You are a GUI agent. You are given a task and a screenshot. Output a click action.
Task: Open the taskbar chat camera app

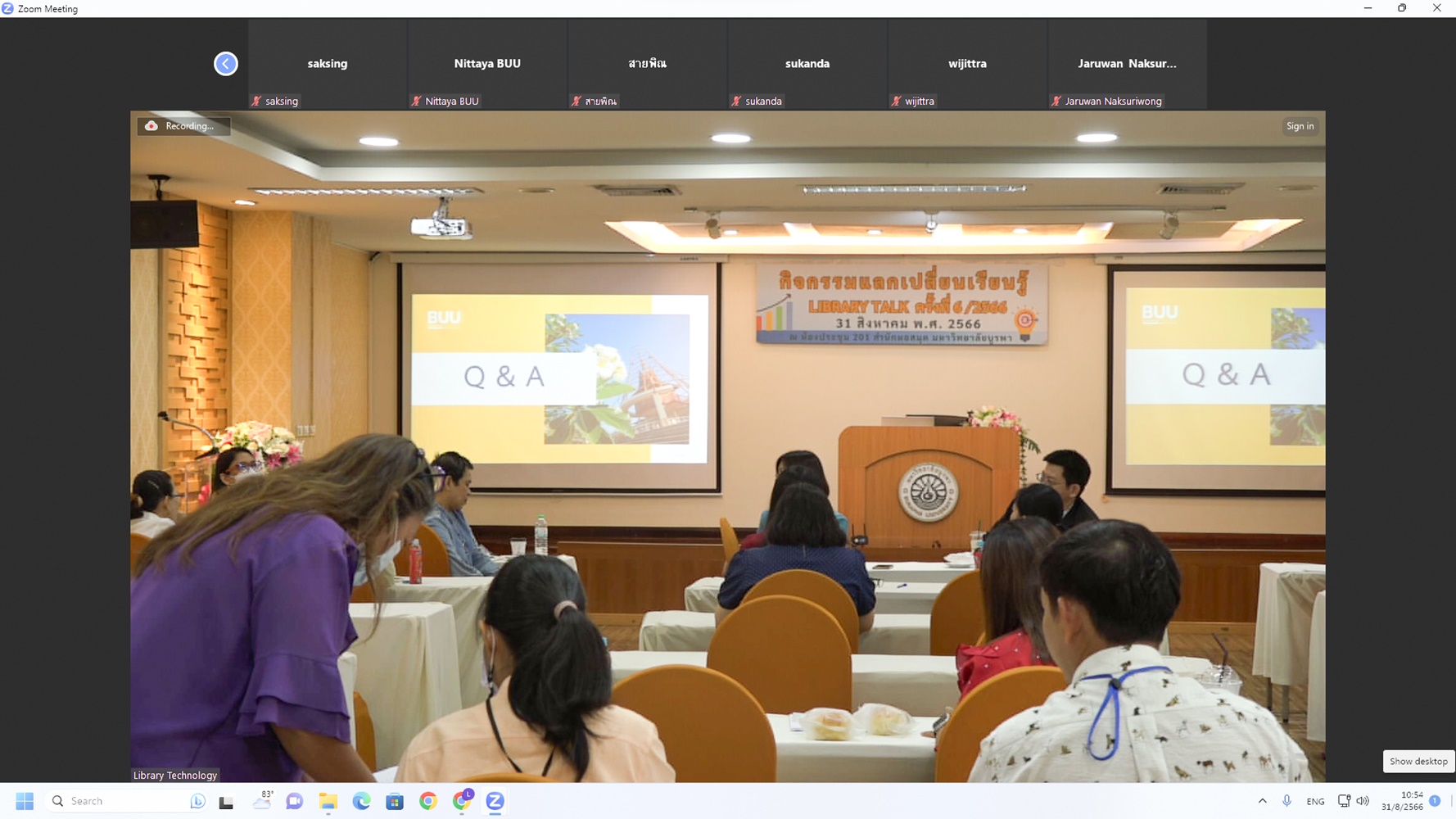295,801
